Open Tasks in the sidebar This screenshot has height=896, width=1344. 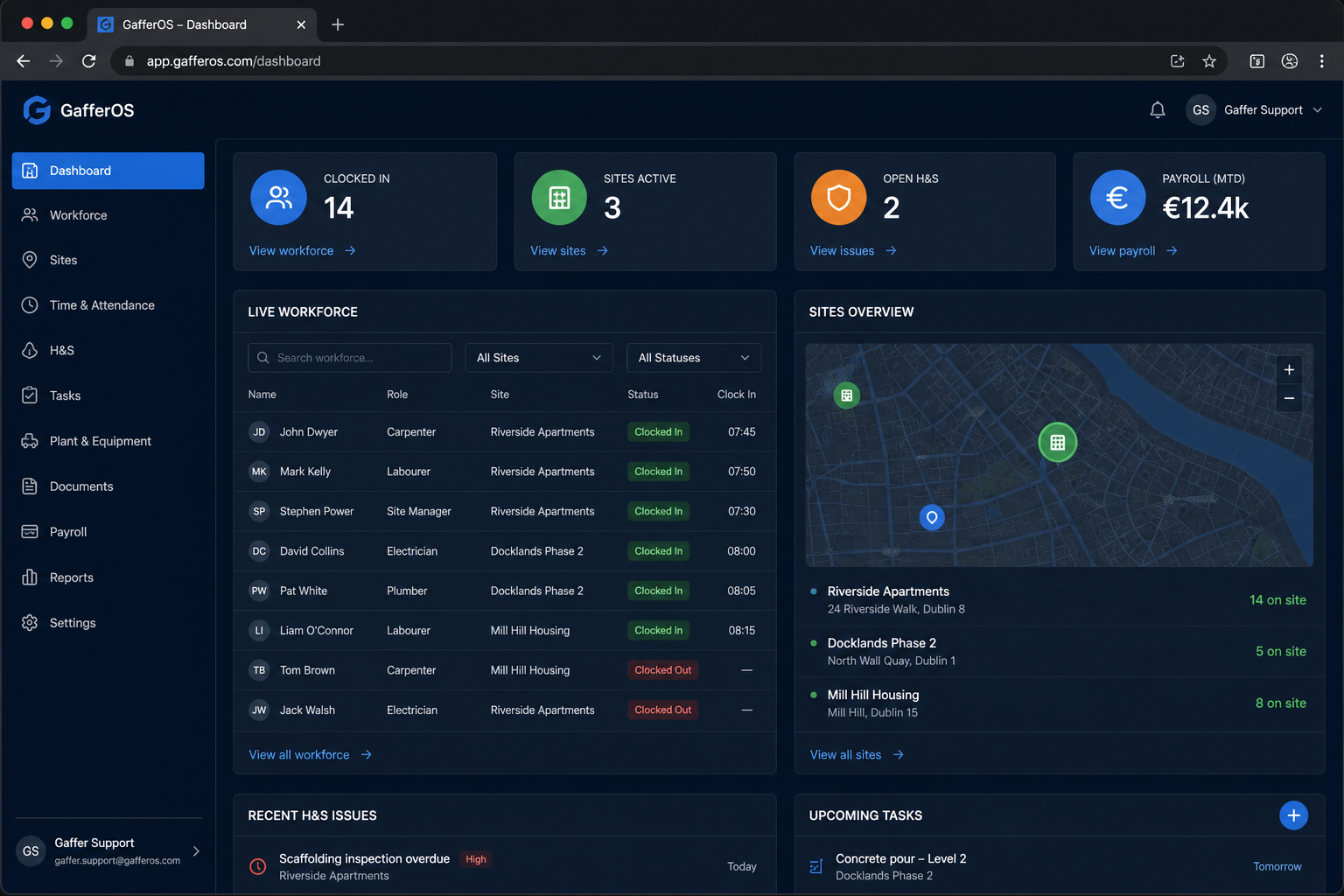[x=108, y=395]
